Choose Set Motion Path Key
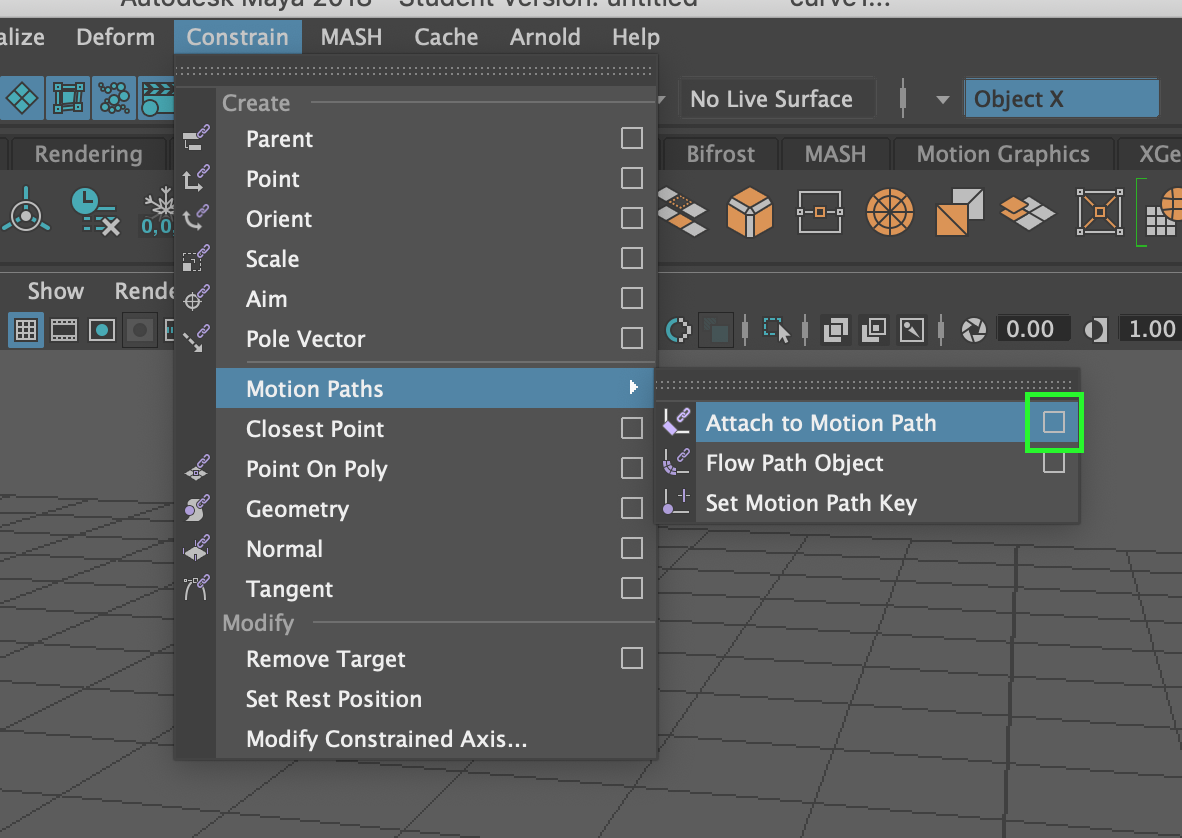1182x838 pixels. coord(810,503)
